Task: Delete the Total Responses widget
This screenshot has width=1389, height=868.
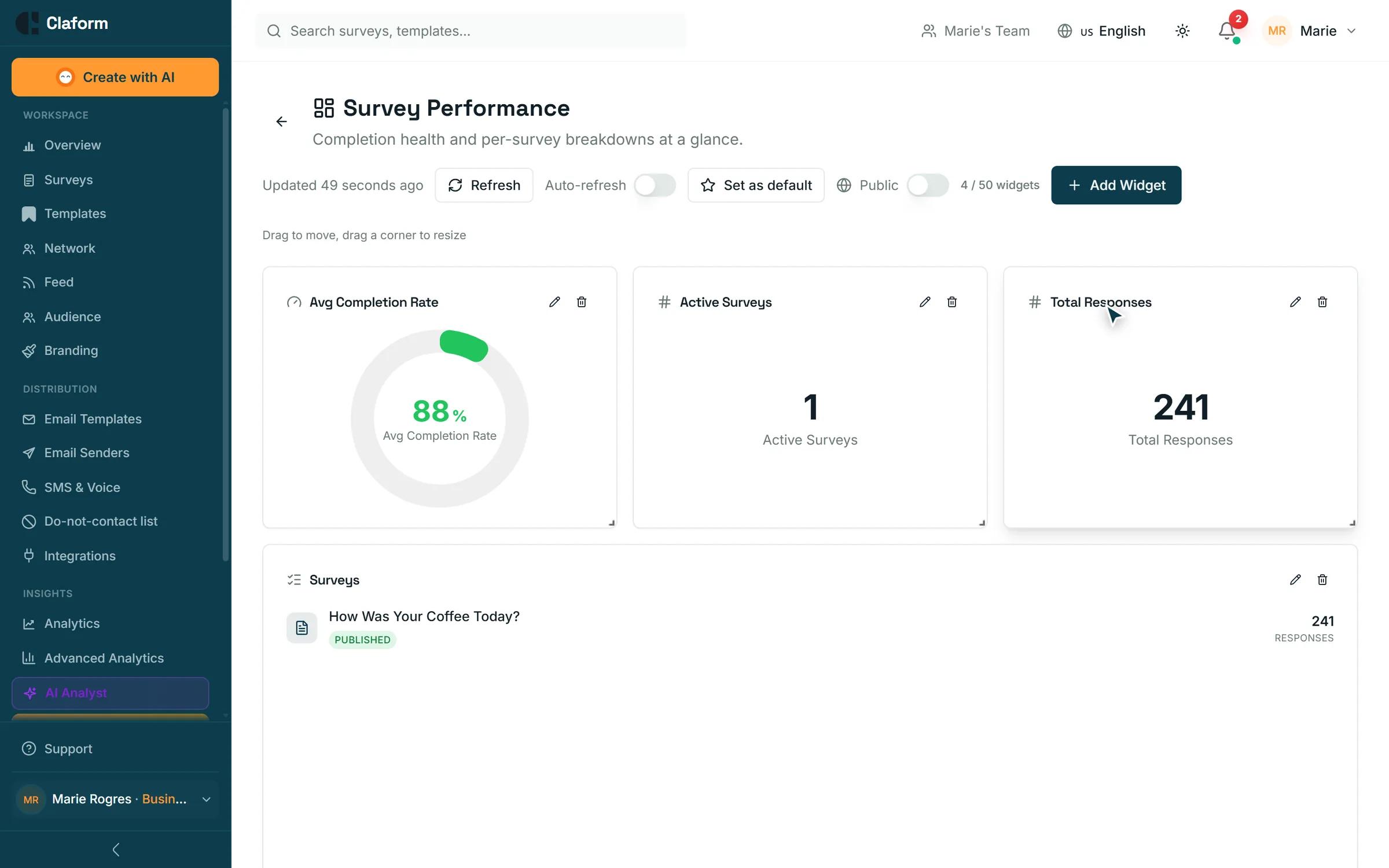Action: pyautogui.click(x=1322, y=302)
